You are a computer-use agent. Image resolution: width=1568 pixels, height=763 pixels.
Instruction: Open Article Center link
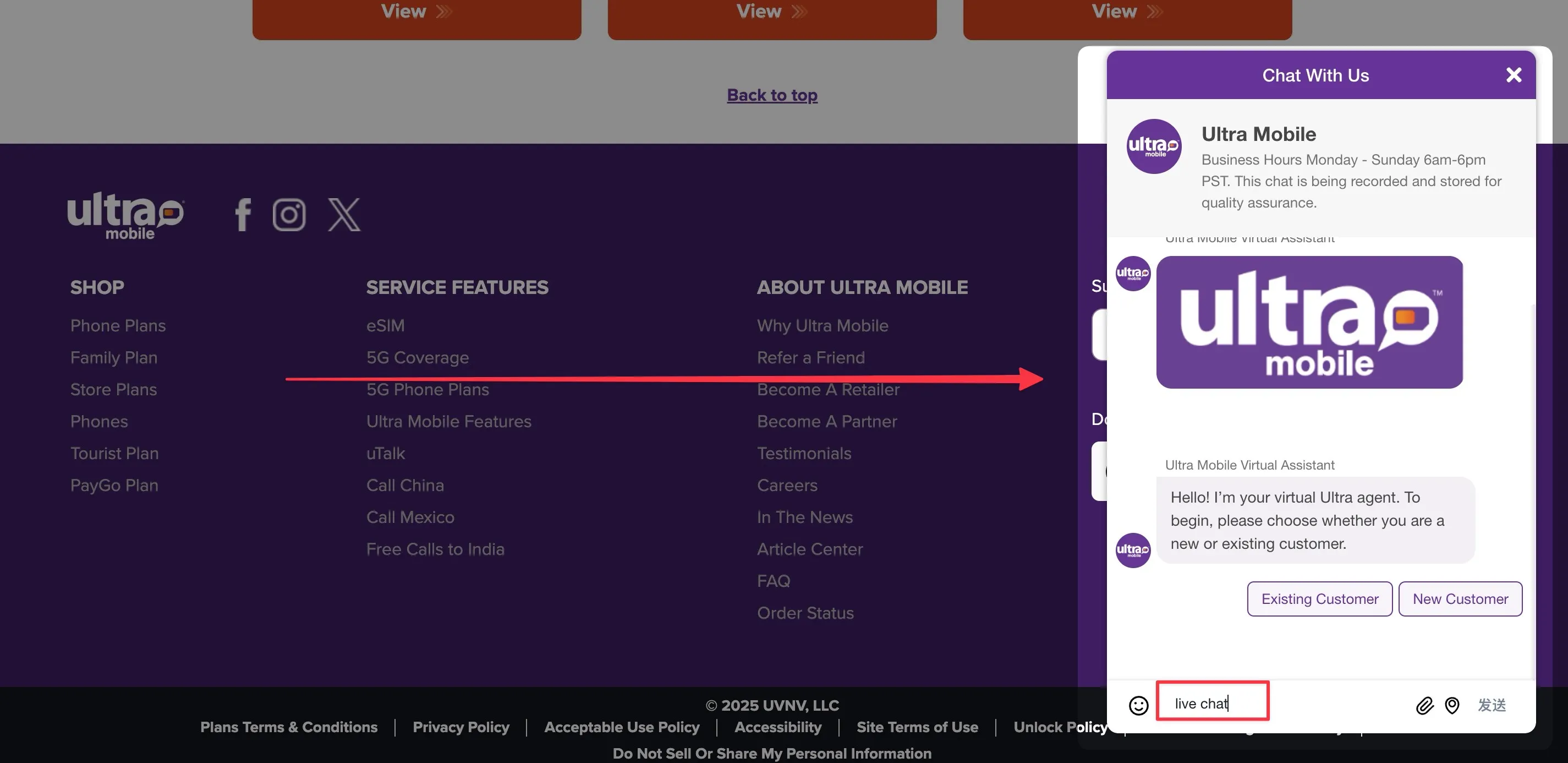(x=810, y=549)
